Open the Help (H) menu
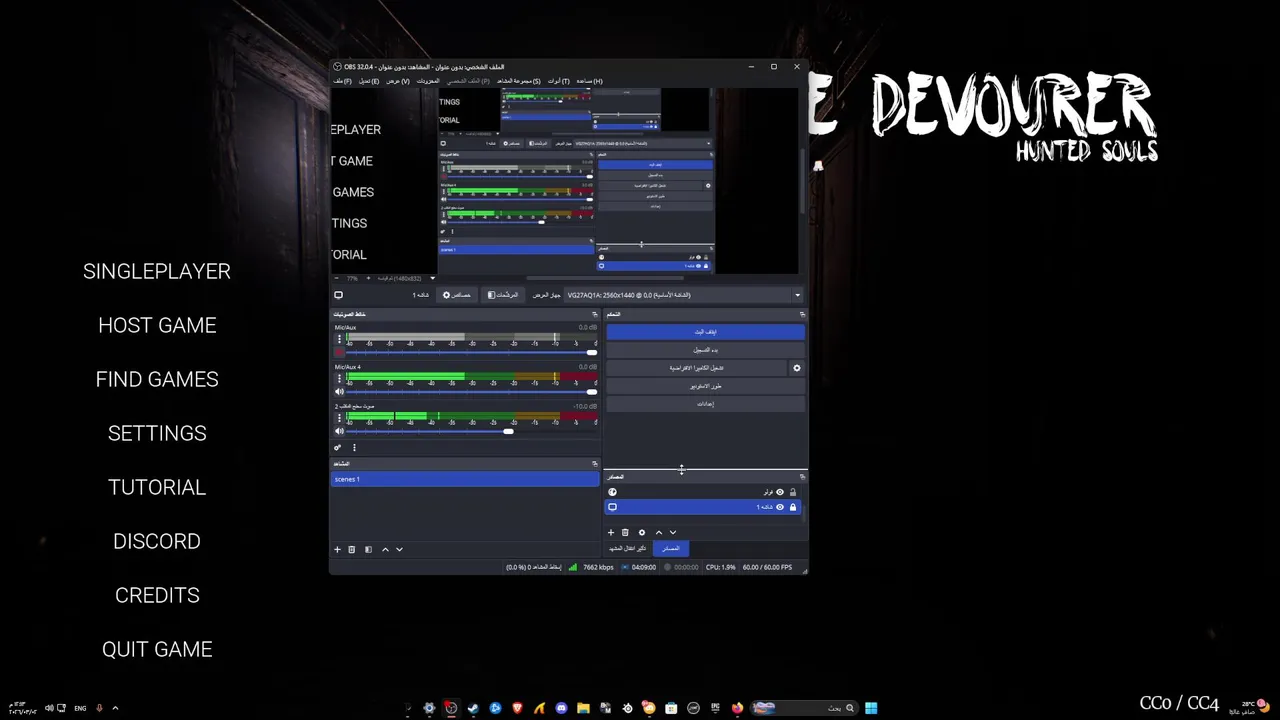 click(590, 81)
